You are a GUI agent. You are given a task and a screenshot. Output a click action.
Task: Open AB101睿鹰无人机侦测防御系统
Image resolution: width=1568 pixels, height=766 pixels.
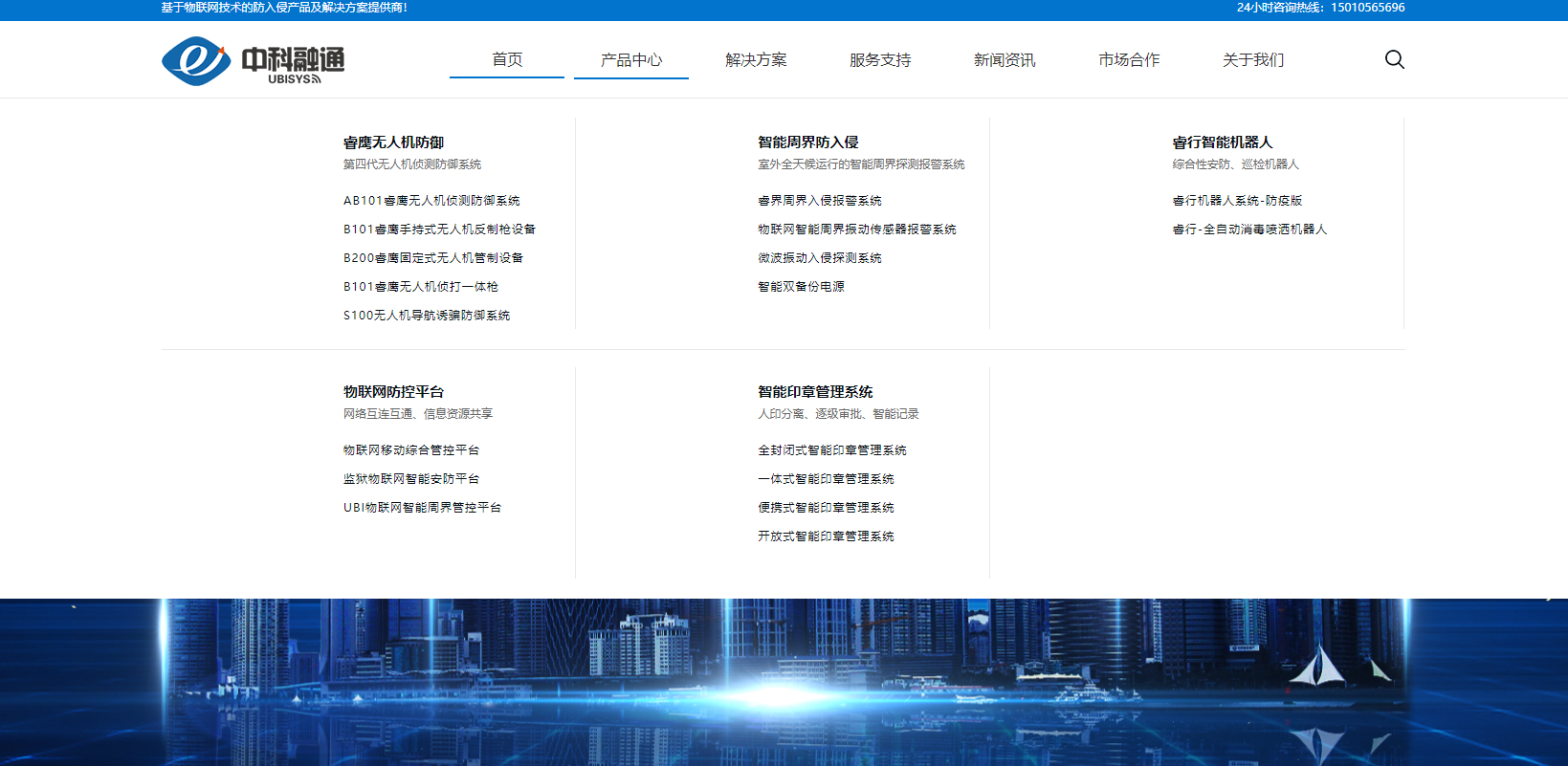click(x=431, y=201)
